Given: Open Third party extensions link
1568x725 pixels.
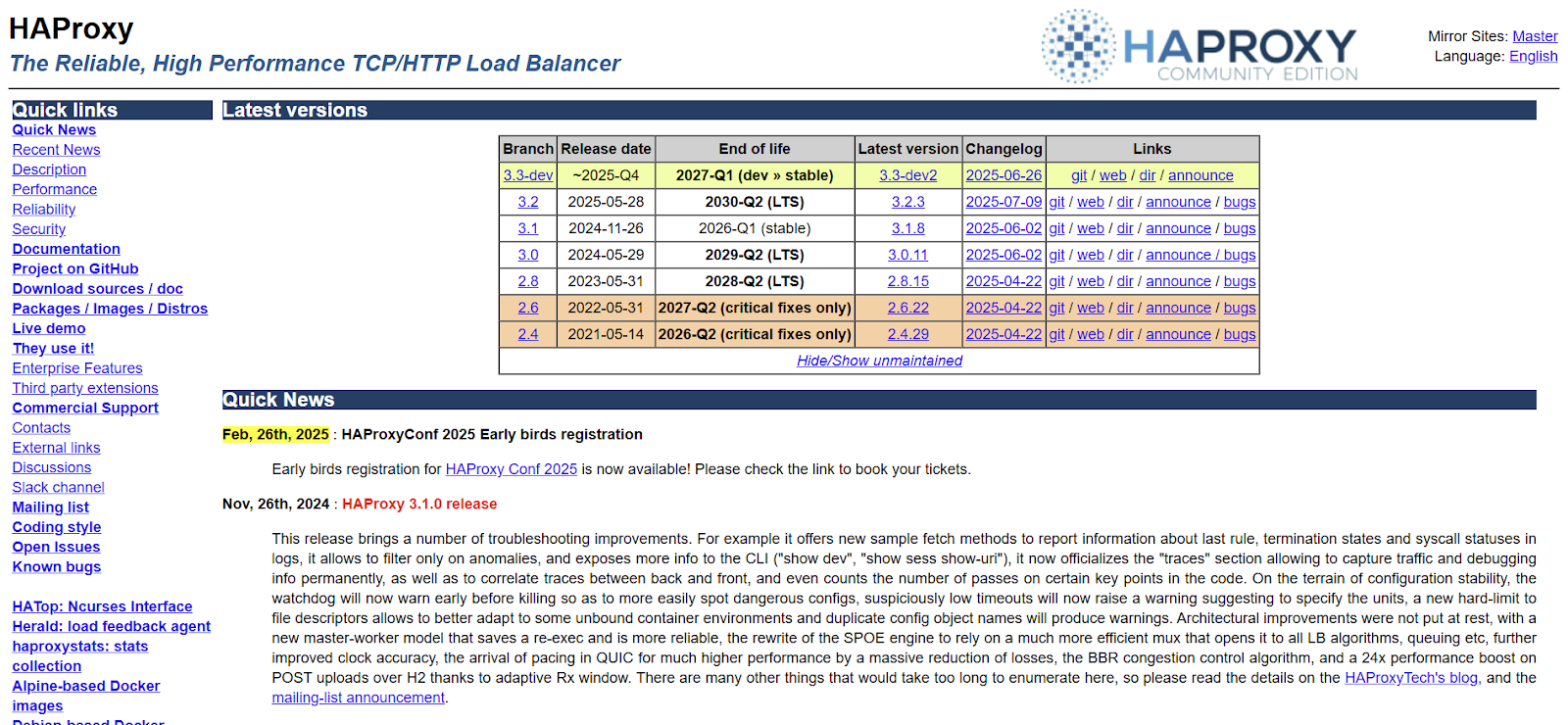Looking at the screenshot, I should (x=85, y=388).
